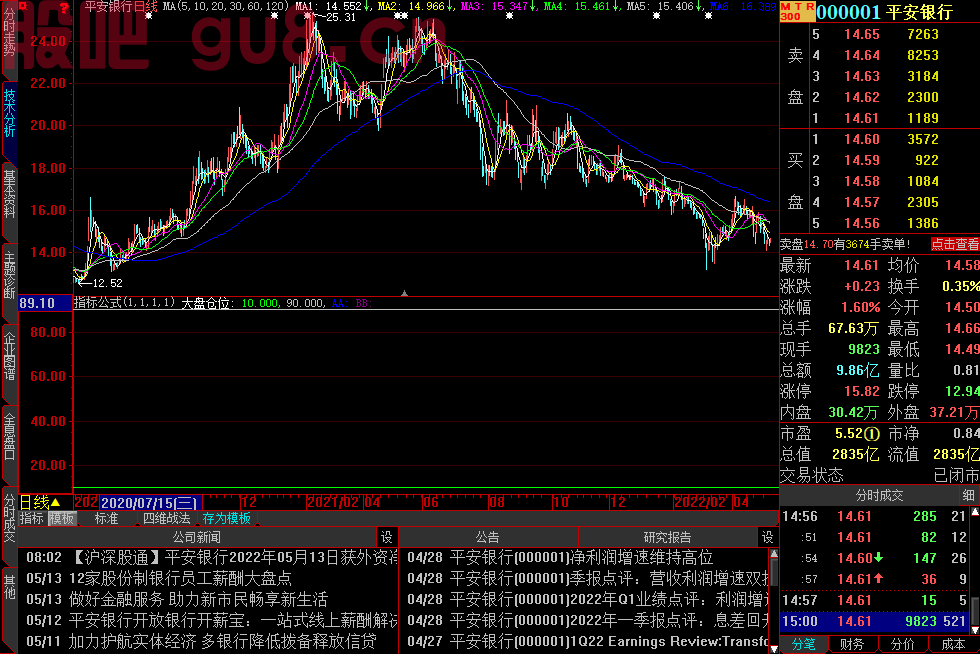Click the 2021/02 timeline label
Screen dimensions: 980x654
[333, 502]
